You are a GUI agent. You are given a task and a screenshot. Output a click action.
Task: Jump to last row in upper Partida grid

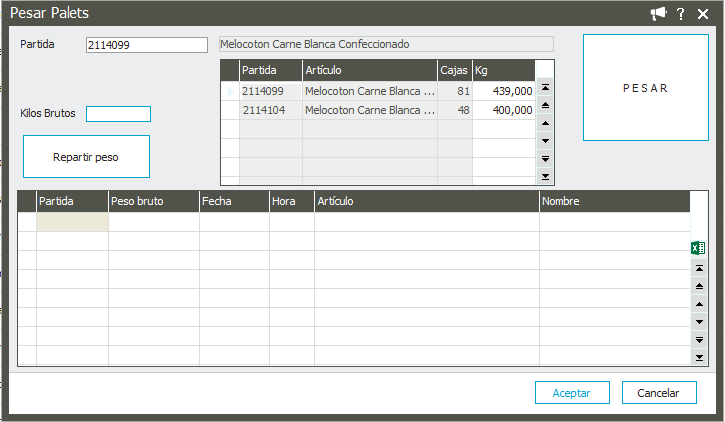[x=545, y=176]
